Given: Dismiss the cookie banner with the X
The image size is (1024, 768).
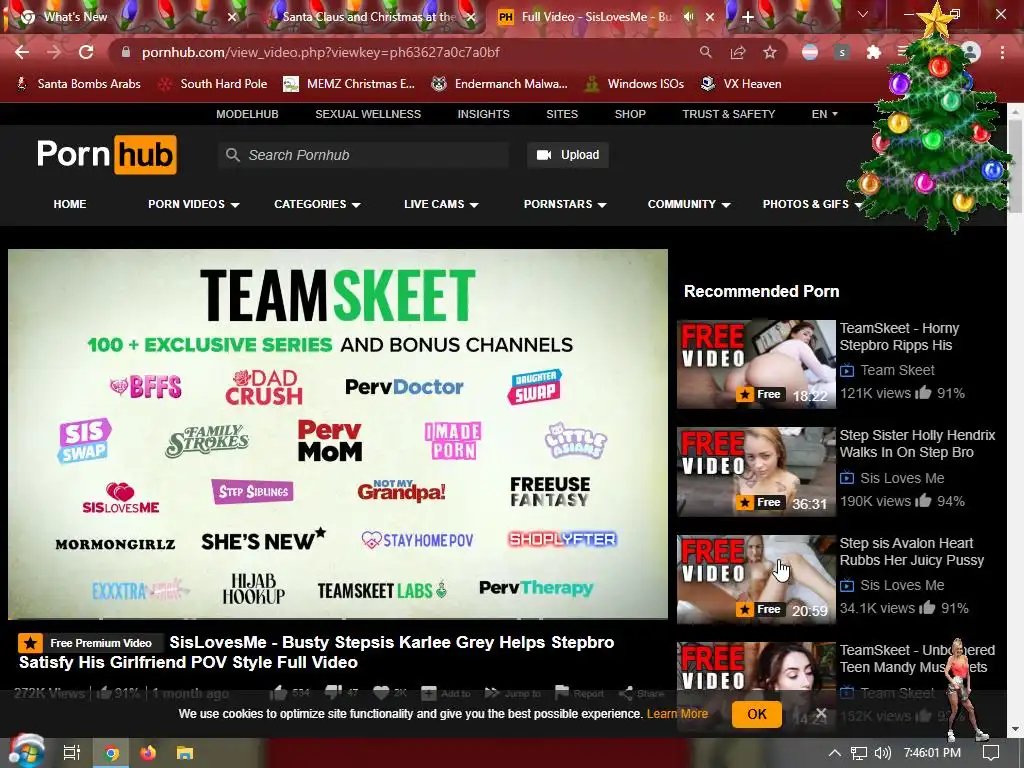Looking at the screenshot, I should pos(821,713).
